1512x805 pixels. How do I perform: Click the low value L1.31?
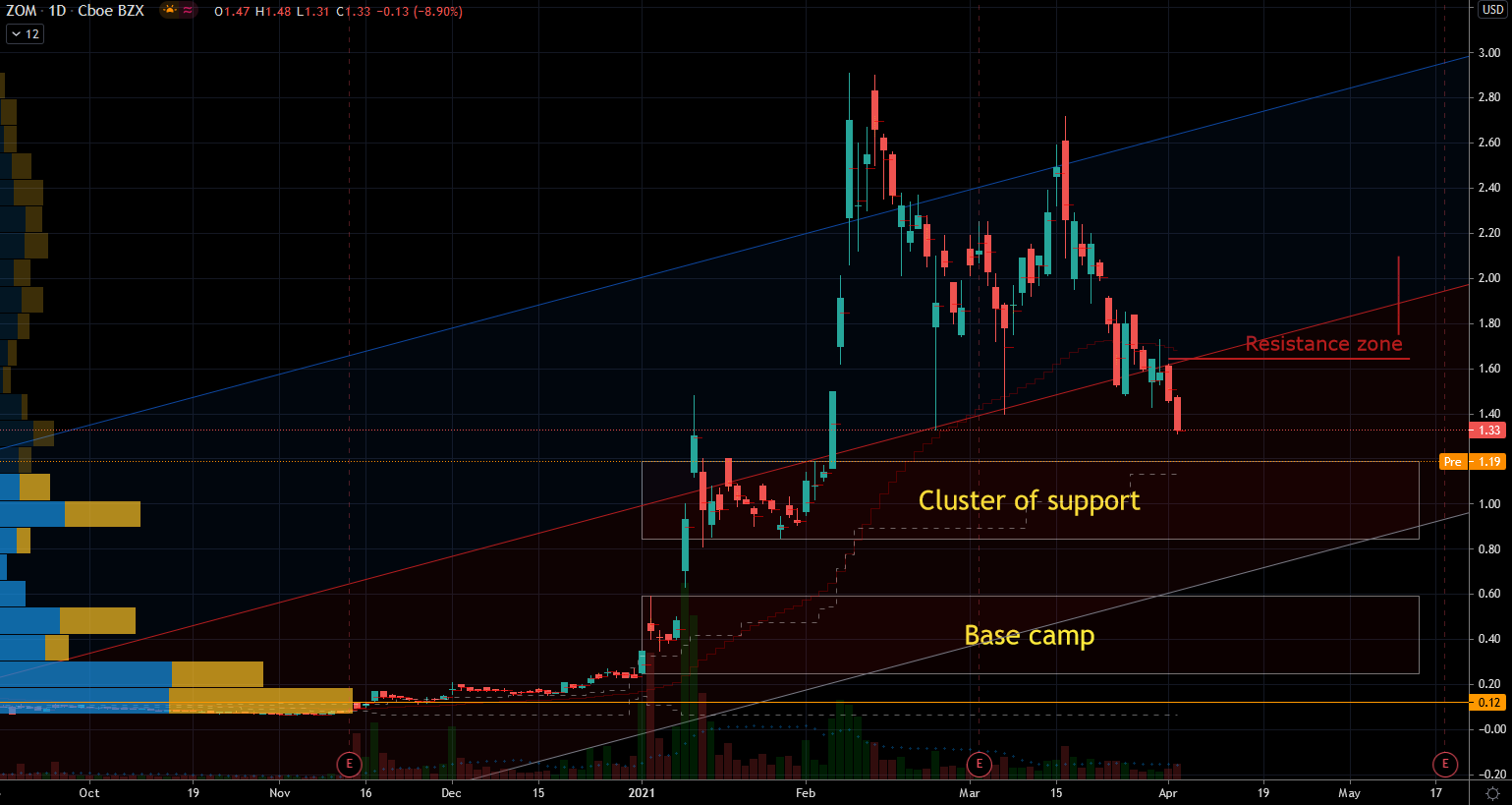(x=312, y=12)
